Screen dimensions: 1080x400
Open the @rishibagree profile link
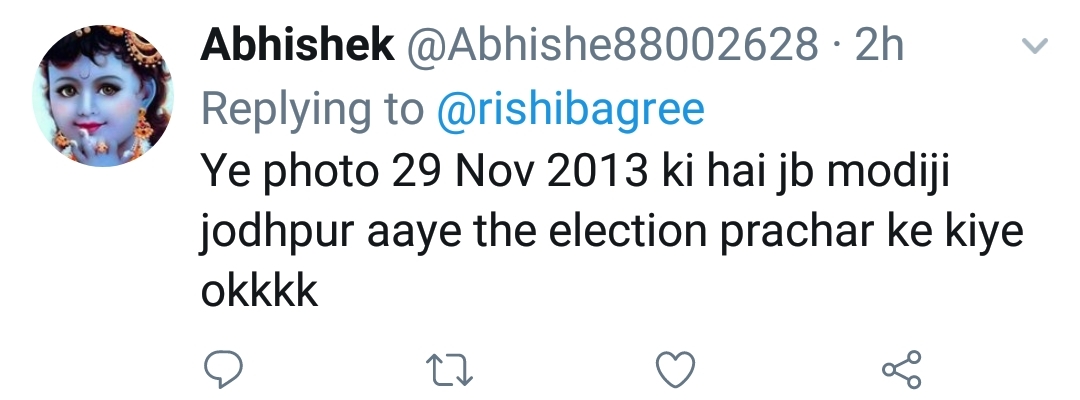[x=570, y=111]
